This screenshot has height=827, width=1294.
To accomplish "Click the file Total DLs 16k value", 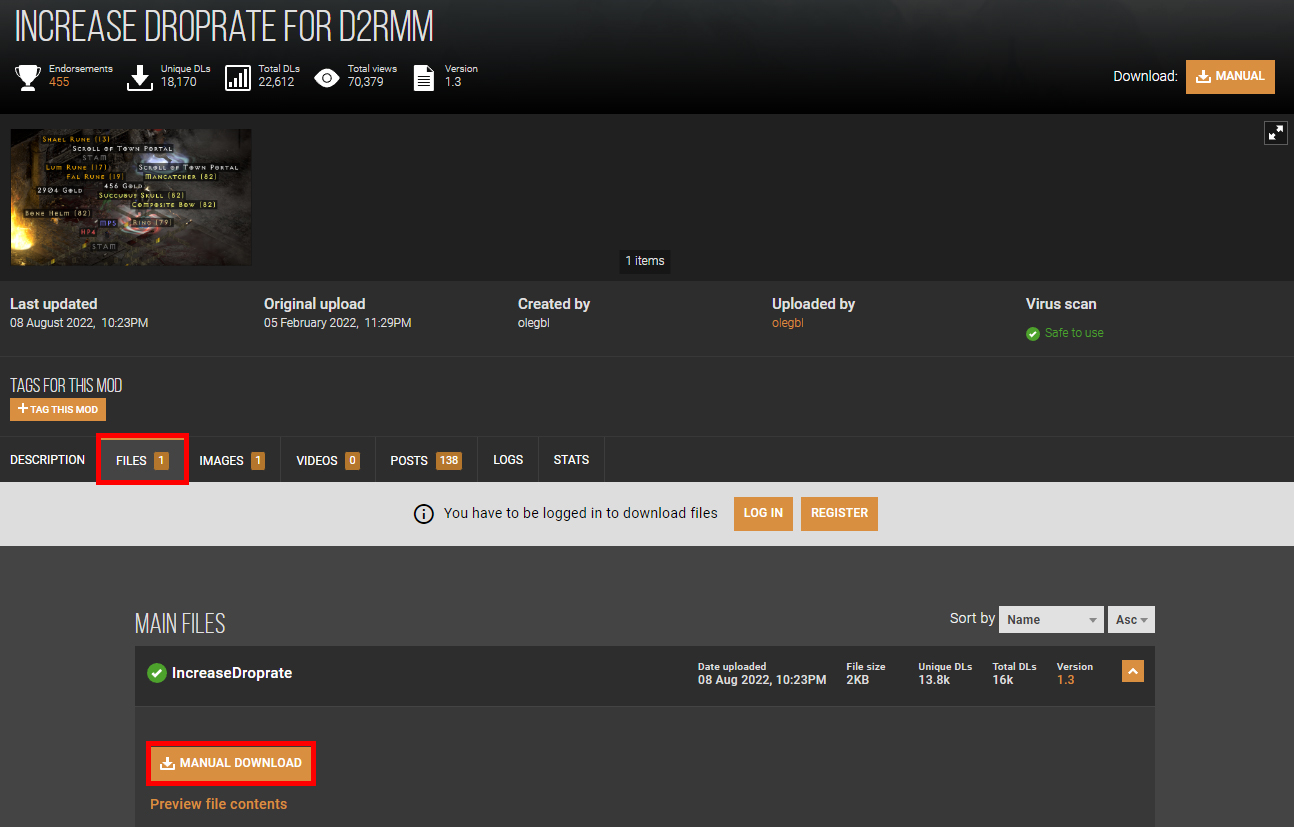I will (x=1002, y=680).
